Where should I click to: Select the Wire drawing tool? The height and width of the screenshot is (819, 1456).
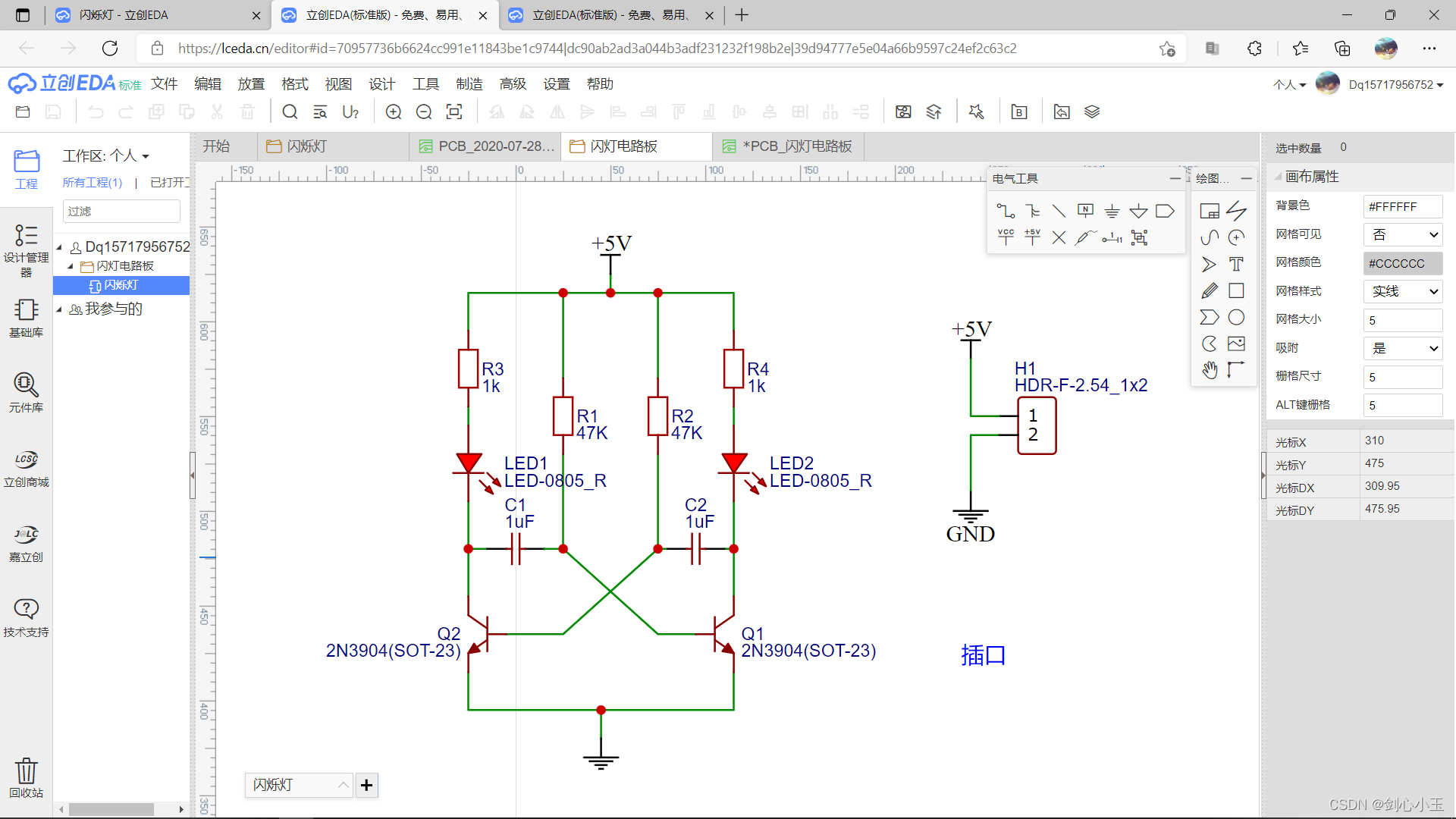pyautogui.click(x=1006, y=211)
